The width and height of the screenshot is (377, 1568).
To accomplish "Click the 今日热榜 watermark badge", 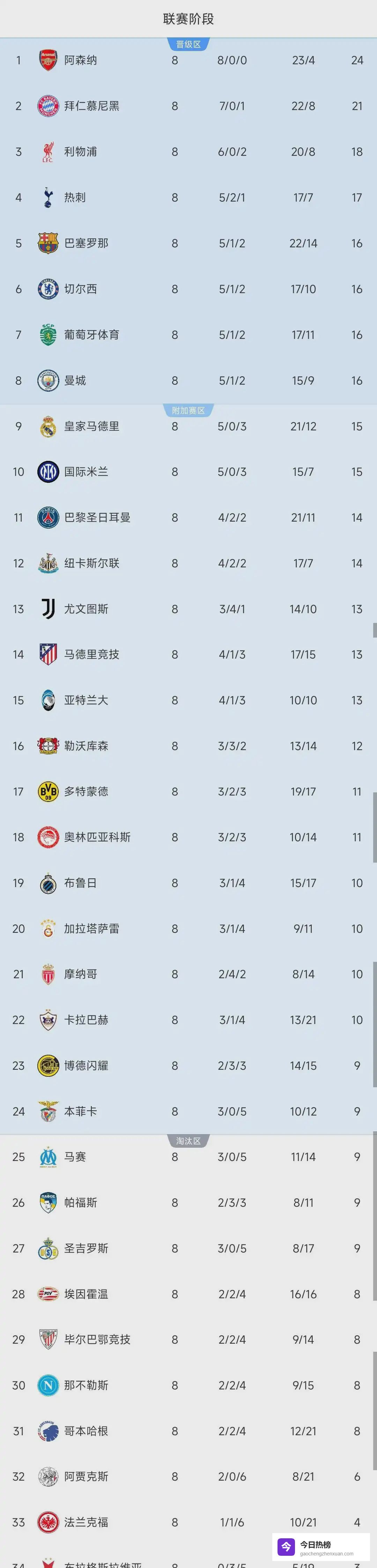I will (320, 1547).
